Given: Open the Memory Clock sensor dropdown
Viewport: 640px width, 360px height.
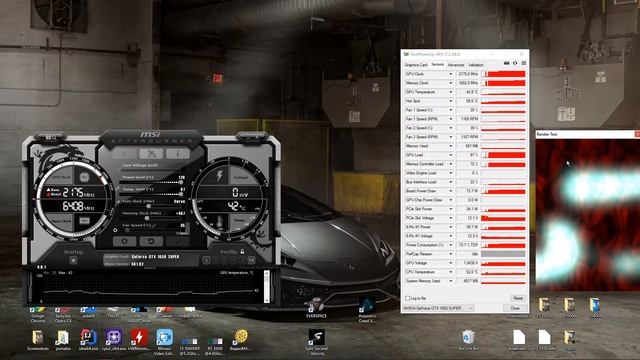Looking at the screenshot, I should click(x=451, y=83).
